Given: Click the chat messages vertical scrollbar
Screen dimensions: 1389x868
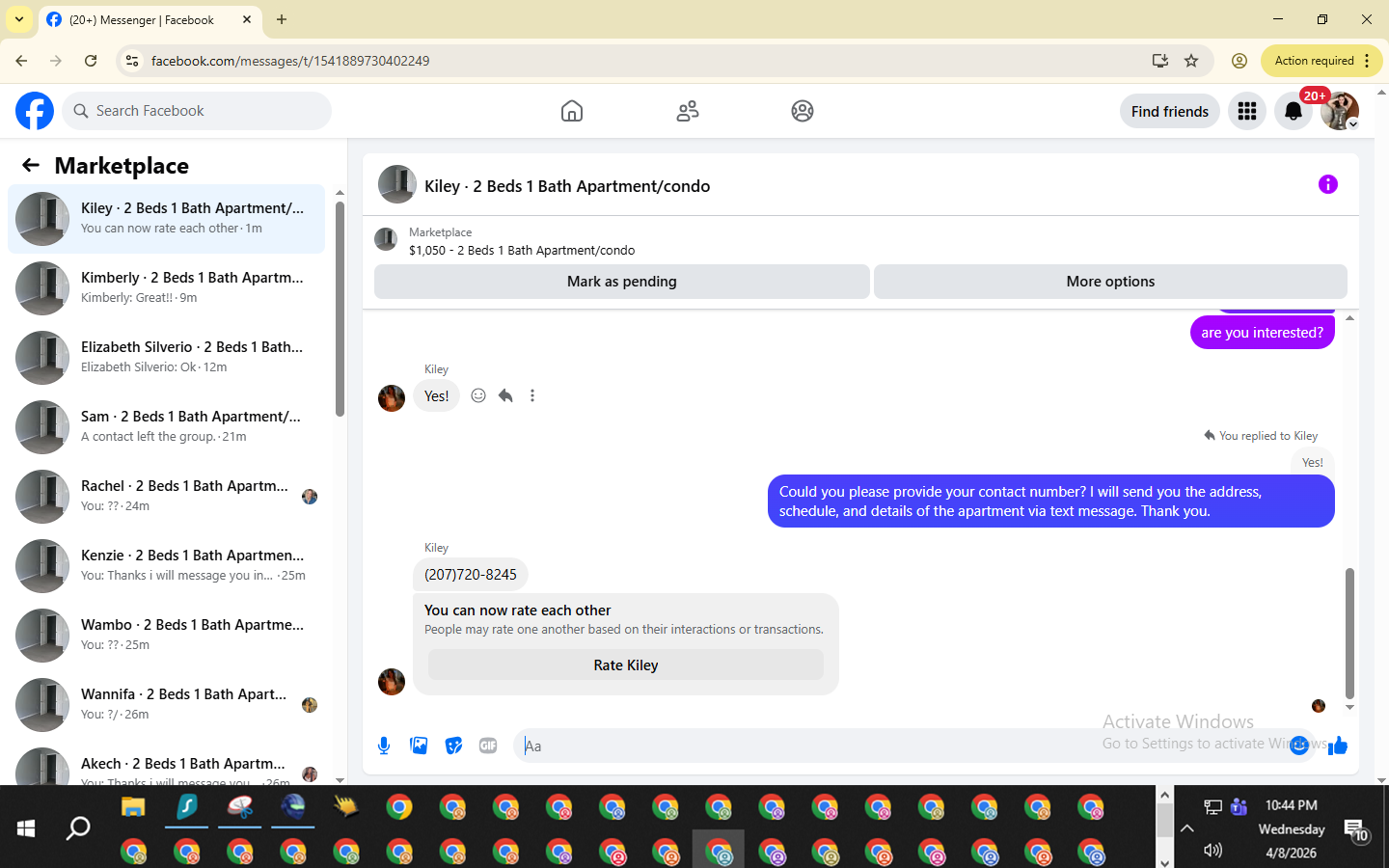Looking at the screenshot, I should [x=1349, y=632].
